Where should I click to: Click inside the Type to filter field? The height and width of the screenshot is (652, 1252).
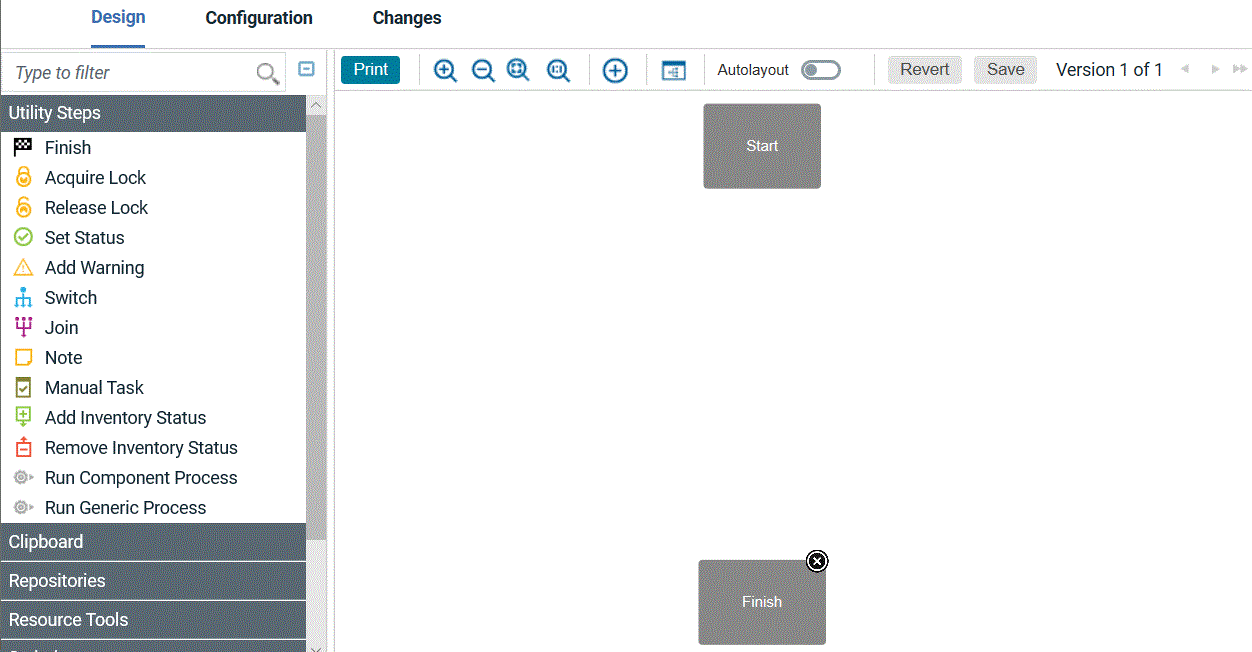point(130,72)
